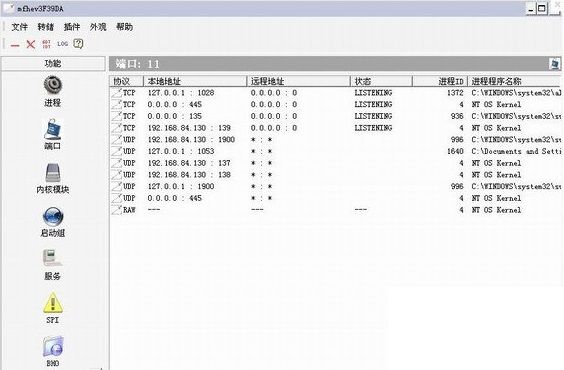
Task: Click the red X toolbar icon
Action: click(x=31, y=44)
